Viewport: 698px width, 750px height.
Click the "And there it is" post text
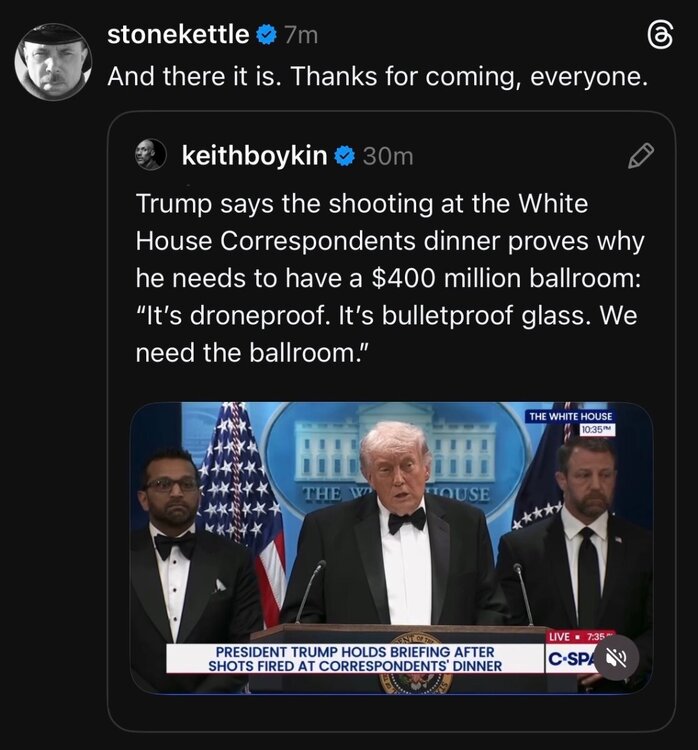(370, 76)
